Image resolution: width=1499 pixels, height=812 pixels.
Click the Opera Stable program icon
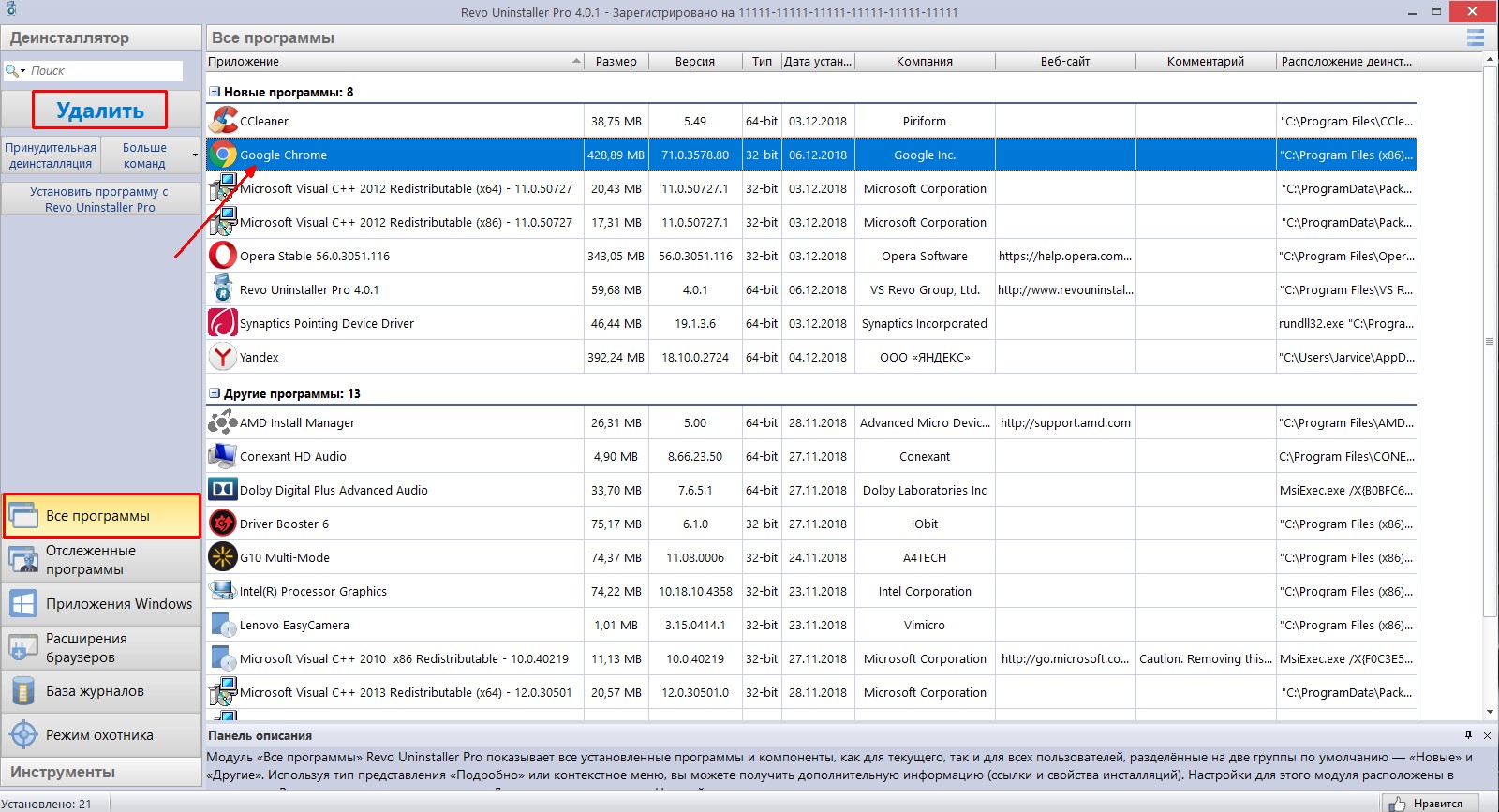(223, 256)
